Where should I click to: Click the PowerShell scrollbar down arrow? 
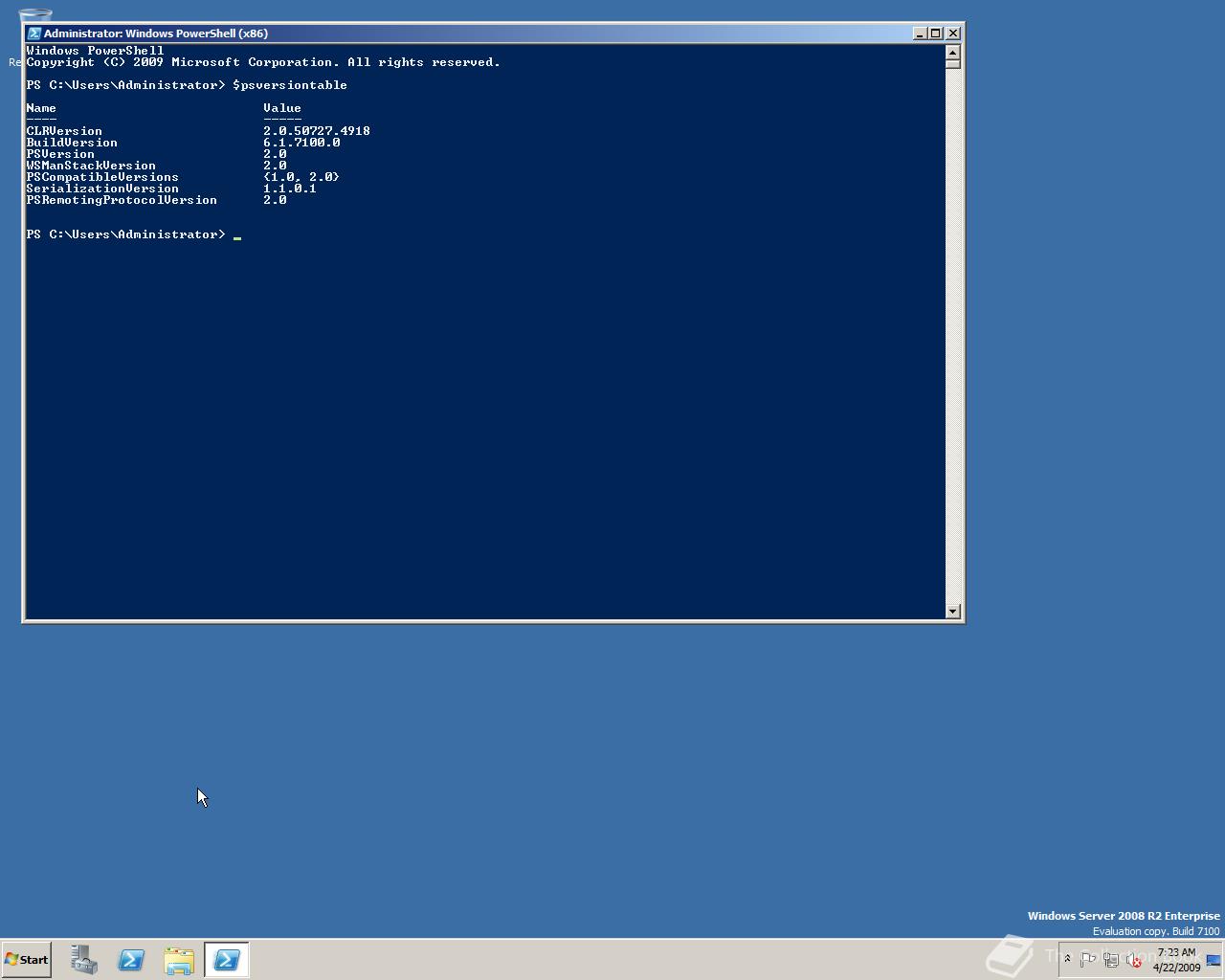(952, 611)
